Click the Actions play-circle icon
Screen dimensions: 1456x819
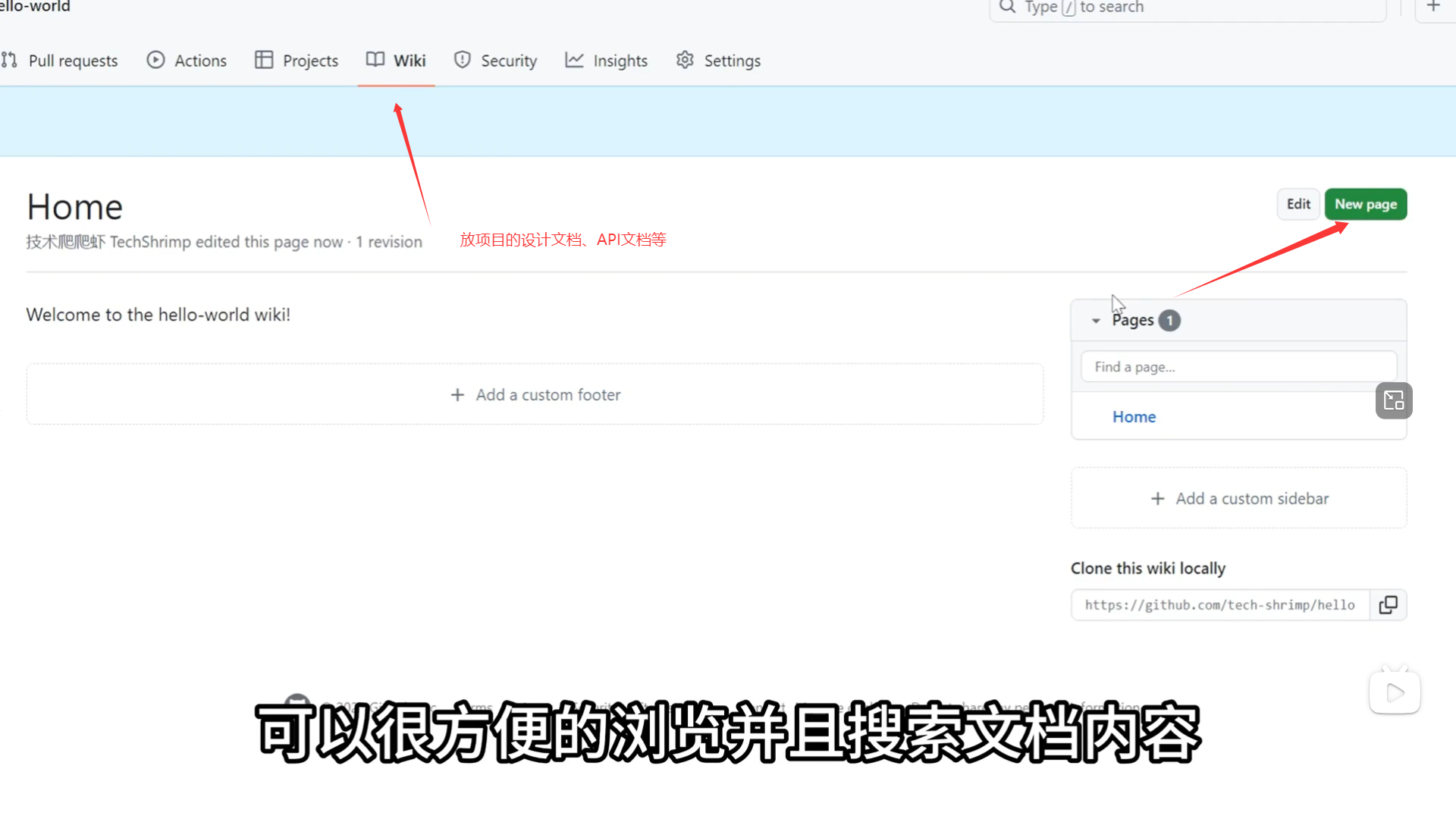point(155,60)
